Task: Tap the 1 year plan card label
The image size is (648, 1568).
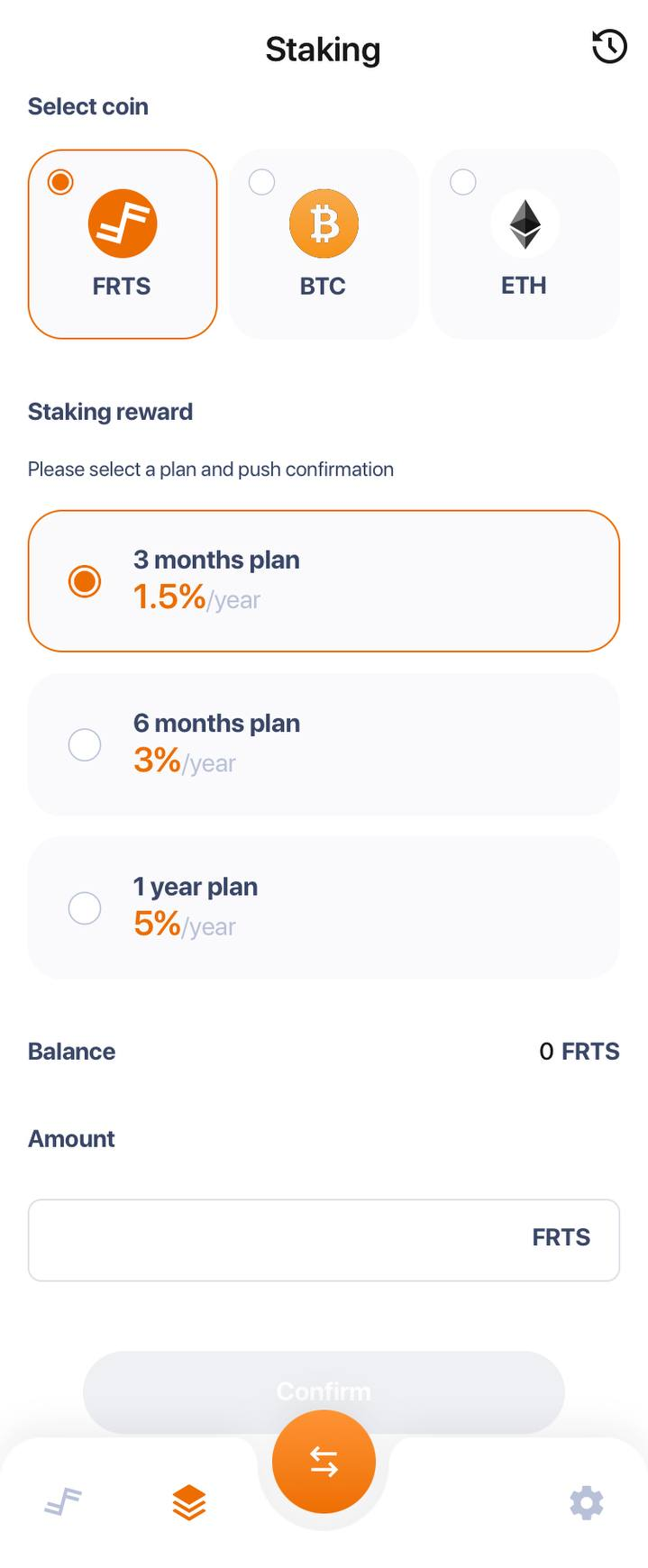Action: point(196,887)
